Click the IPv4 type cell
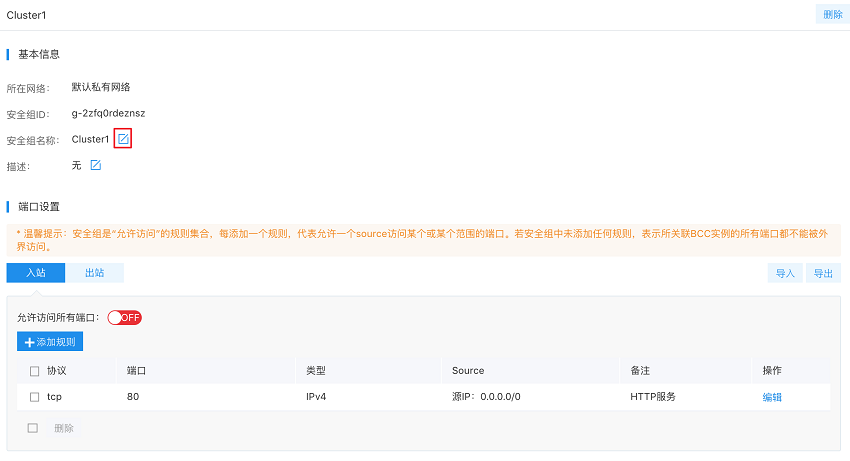Image resolution: width=850 pixels, height=461 pixels. 316,396
